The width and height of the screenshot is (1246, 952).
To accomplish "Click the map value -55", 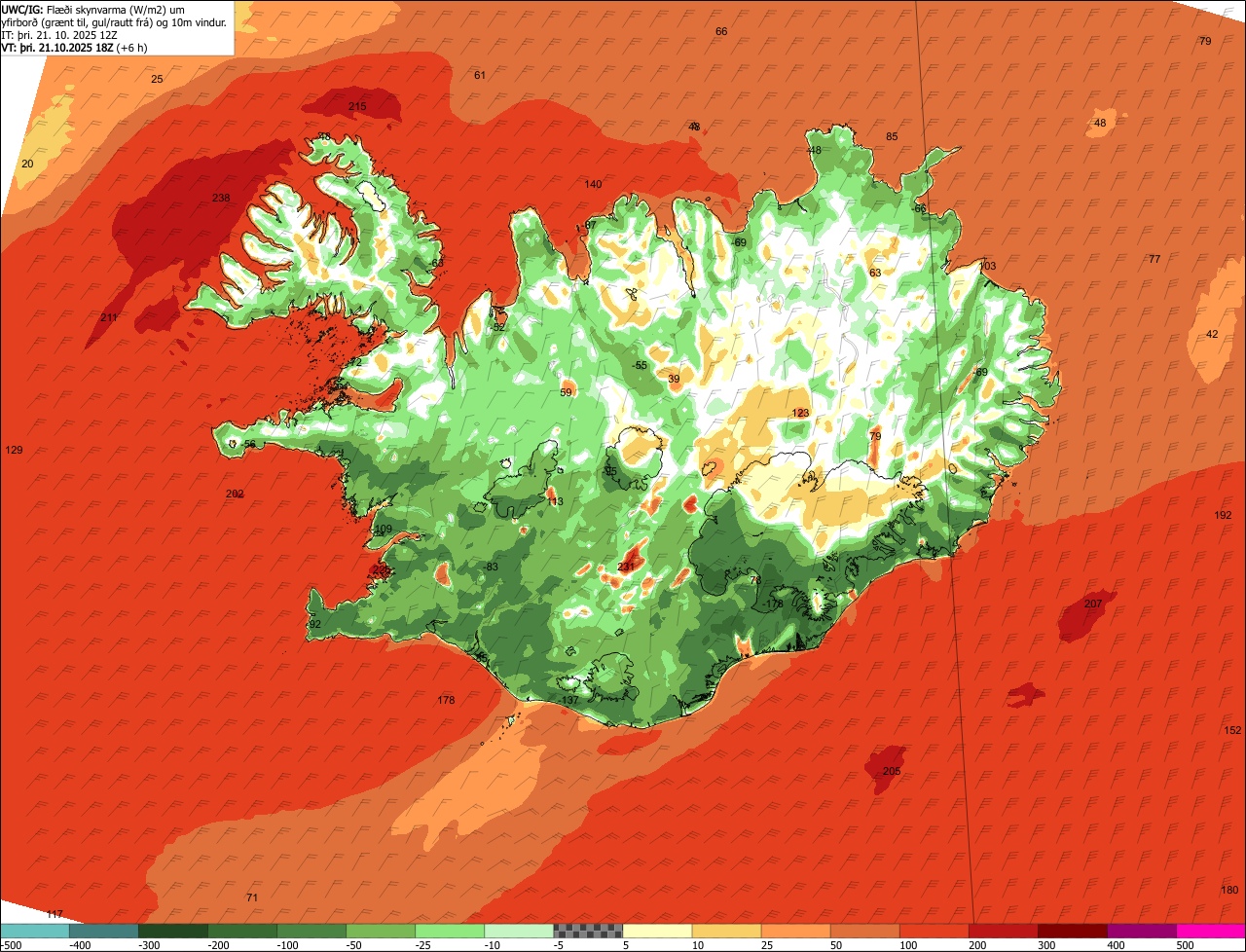I will pos(640,366).
